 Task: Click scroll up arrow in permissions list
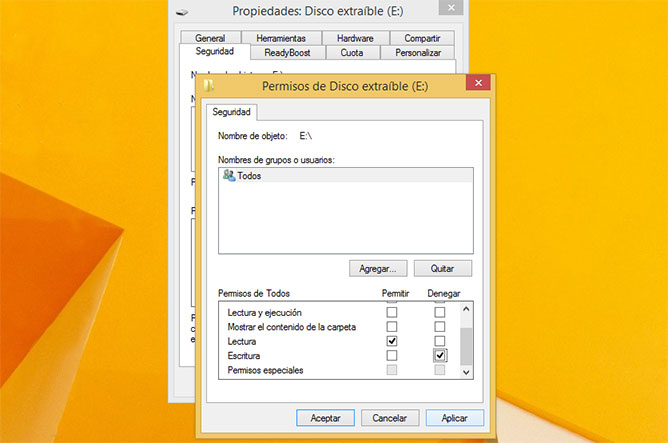click(x=466, y=309)
